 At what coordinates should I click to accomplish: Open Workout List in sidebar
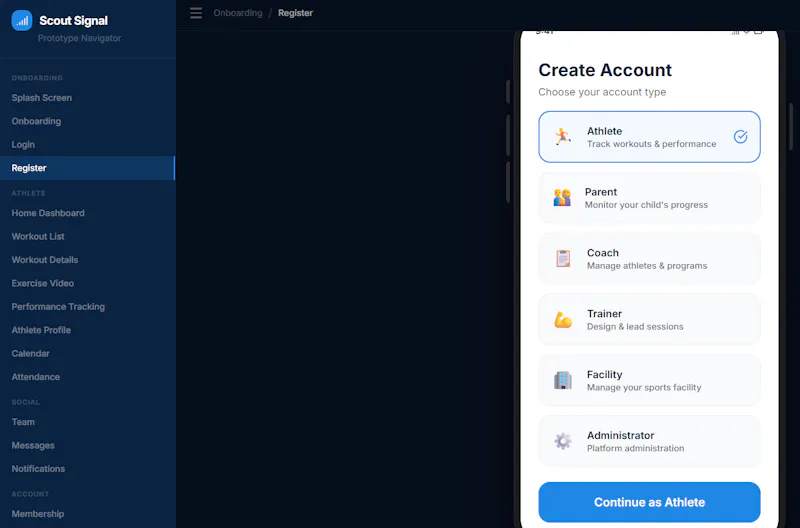tap(88, 237)
